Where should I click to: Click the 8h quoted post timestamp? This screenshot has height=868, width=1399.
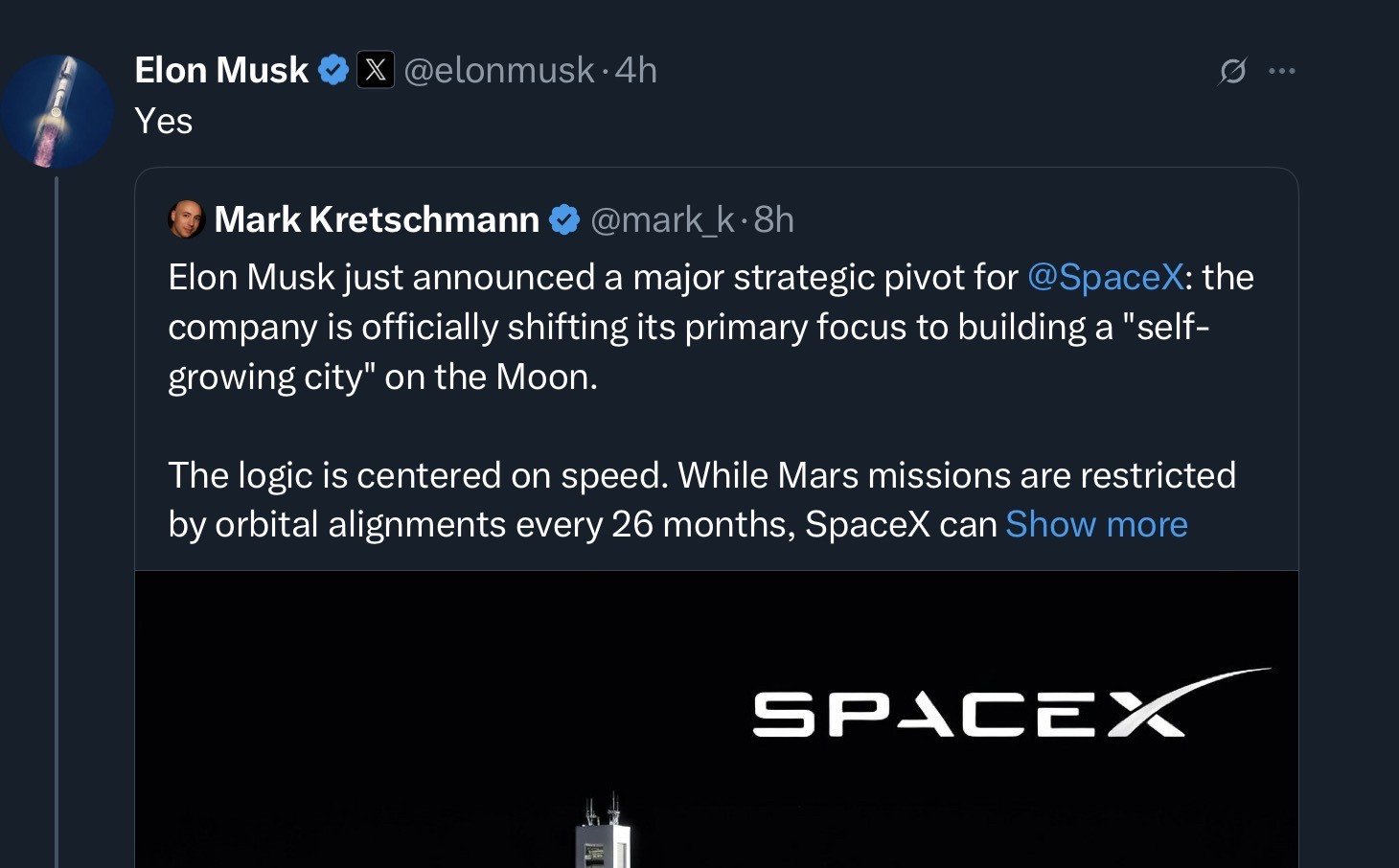click(774, 219)
